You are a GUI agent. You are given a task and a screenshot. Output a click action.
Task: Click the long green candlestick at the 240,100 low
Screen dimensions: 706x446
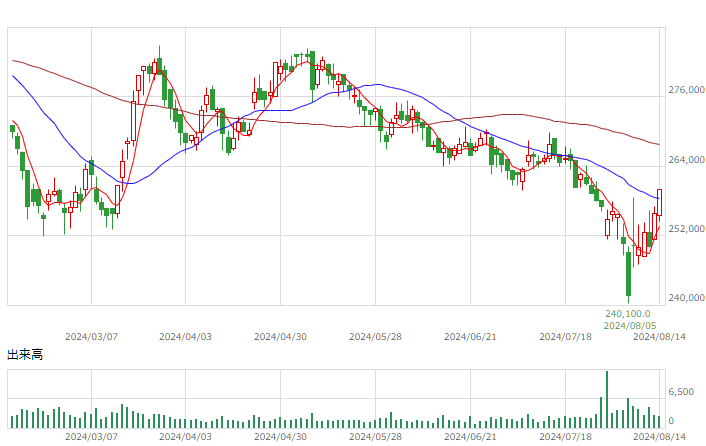(x=629, y=274)
